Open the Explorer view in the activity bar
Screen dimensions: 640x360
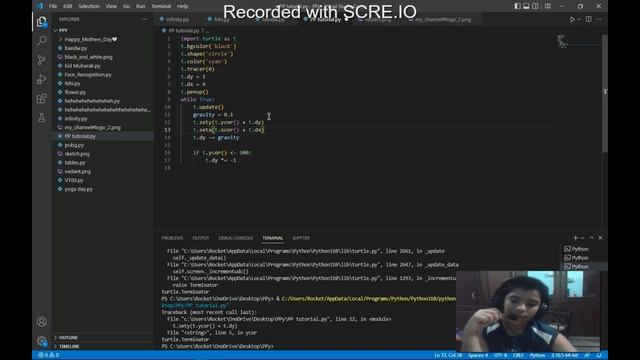[x=42, y=22]
